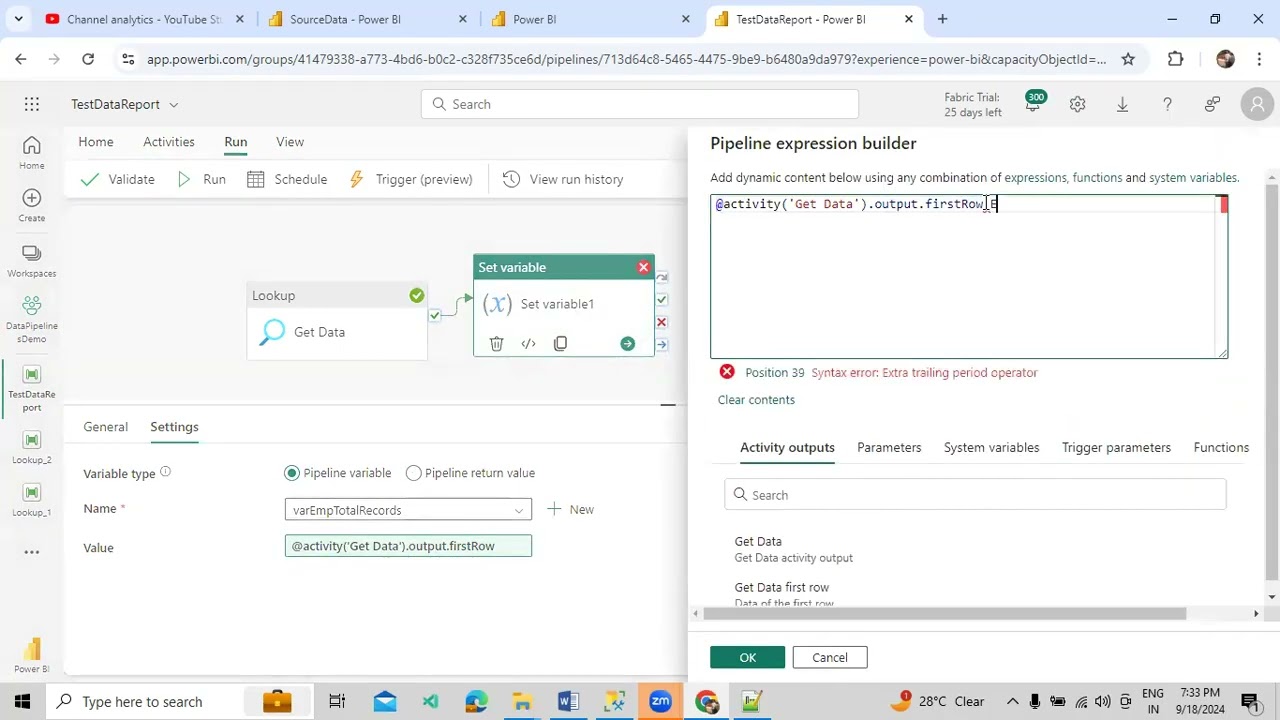Click the activity outputs search box
The height and width of the screenshot is (720, 1280).
tap(975, 495)
